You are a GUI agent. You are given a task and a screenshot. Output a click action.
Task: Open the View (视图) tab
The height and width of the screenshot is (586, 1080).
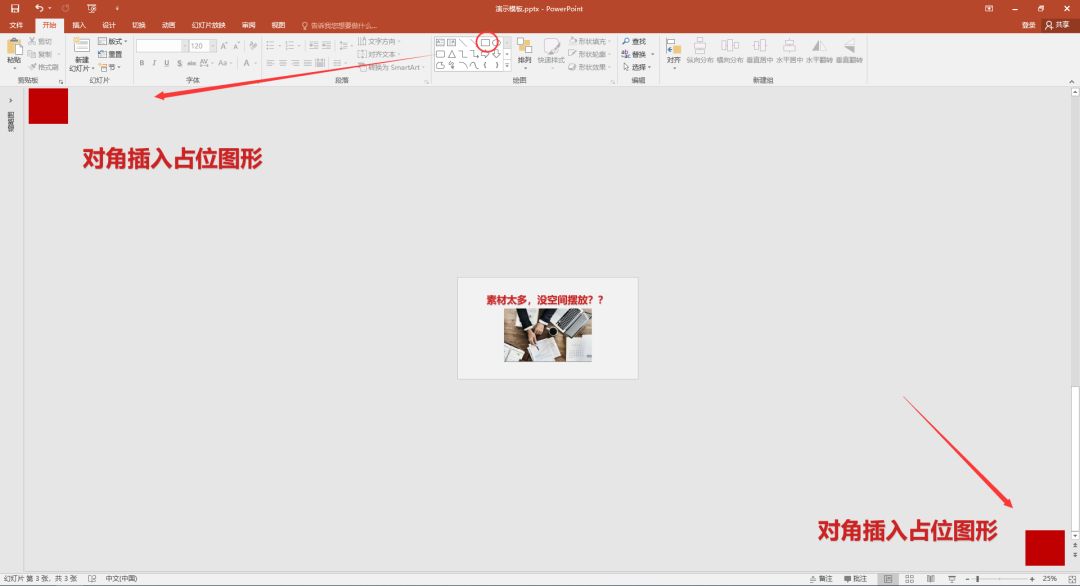278,25
